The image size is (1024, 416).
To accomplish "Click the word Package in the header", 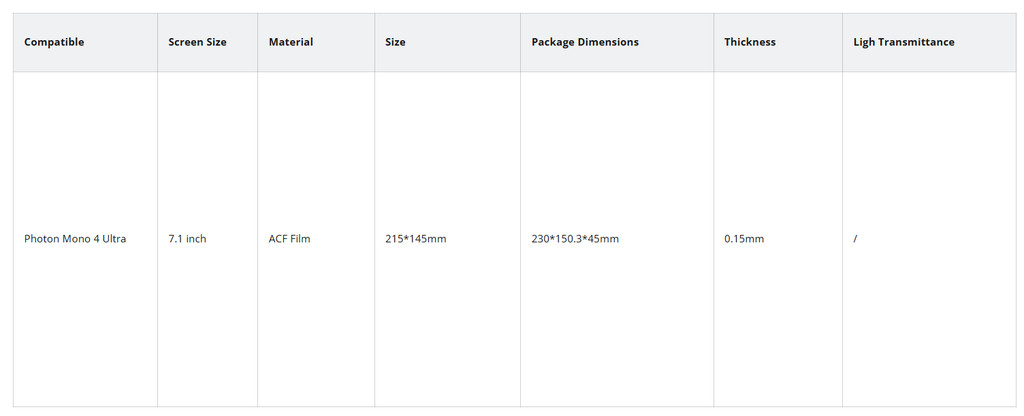I will click(x=553, y=42).
